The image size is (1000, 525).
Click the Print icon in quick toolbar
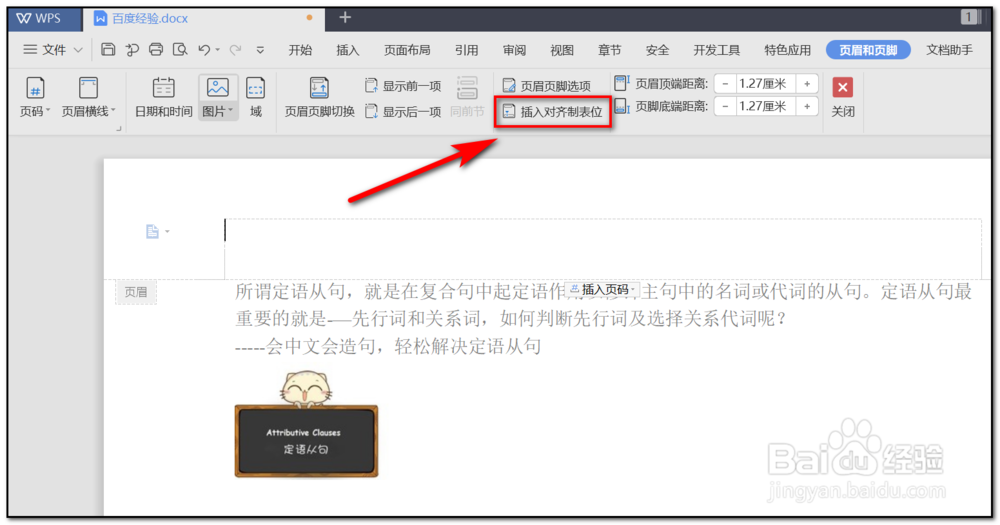(x=156, y=49)
